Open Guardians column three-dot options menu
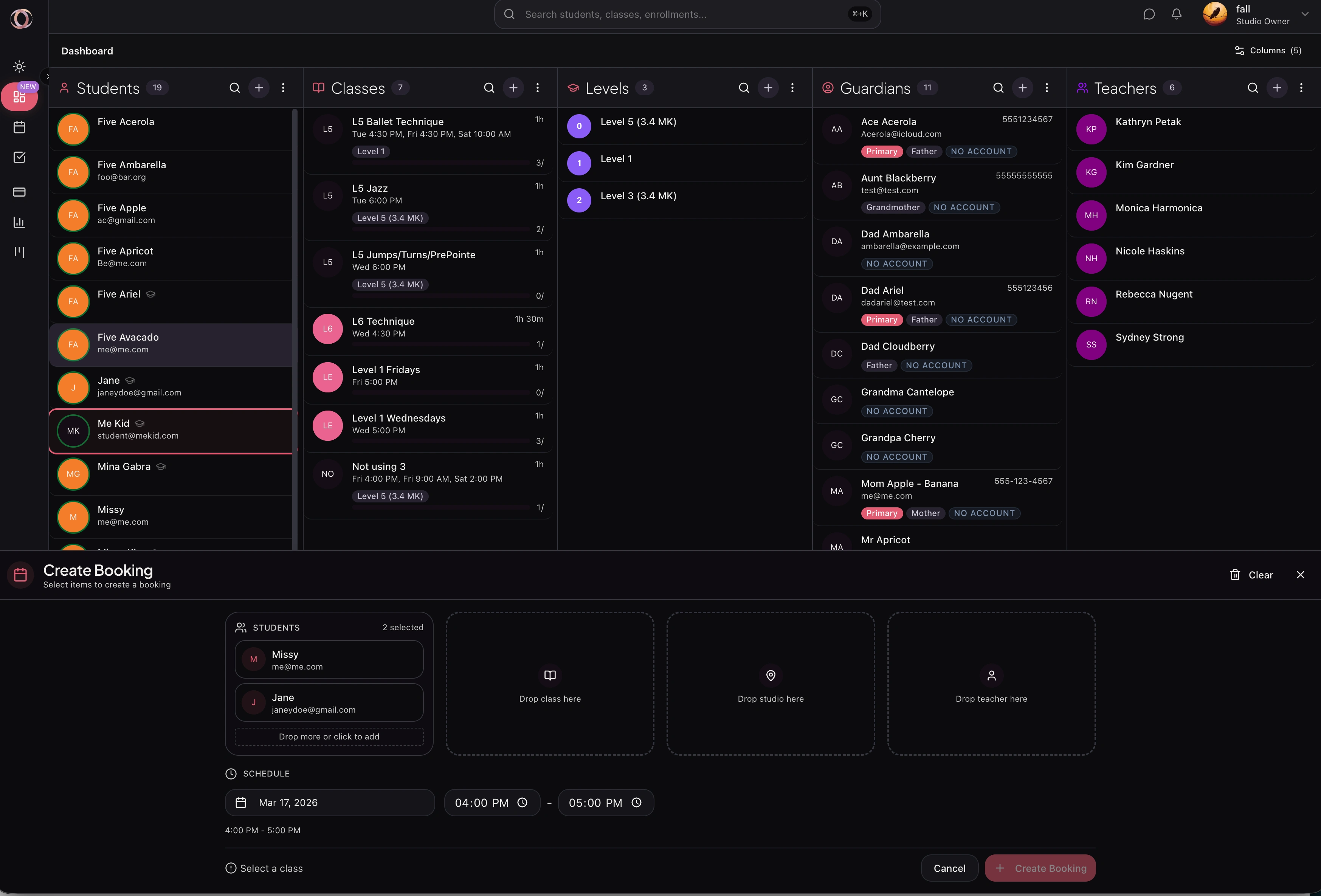This screenshot has height=896, width=1321. coord(1047,88)
